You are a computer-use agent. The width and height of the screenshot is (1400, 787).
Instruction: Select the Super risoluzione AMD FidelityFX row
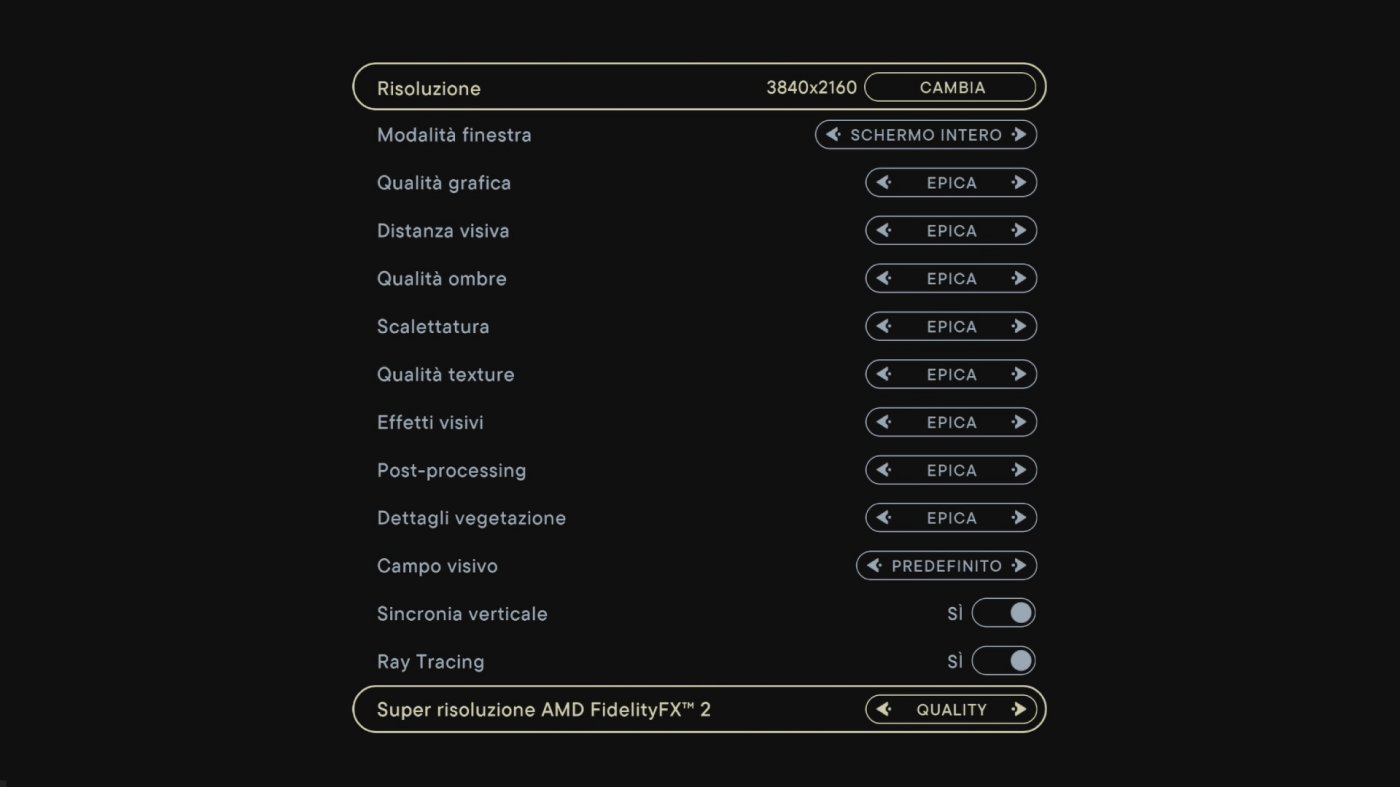(700, 709)
